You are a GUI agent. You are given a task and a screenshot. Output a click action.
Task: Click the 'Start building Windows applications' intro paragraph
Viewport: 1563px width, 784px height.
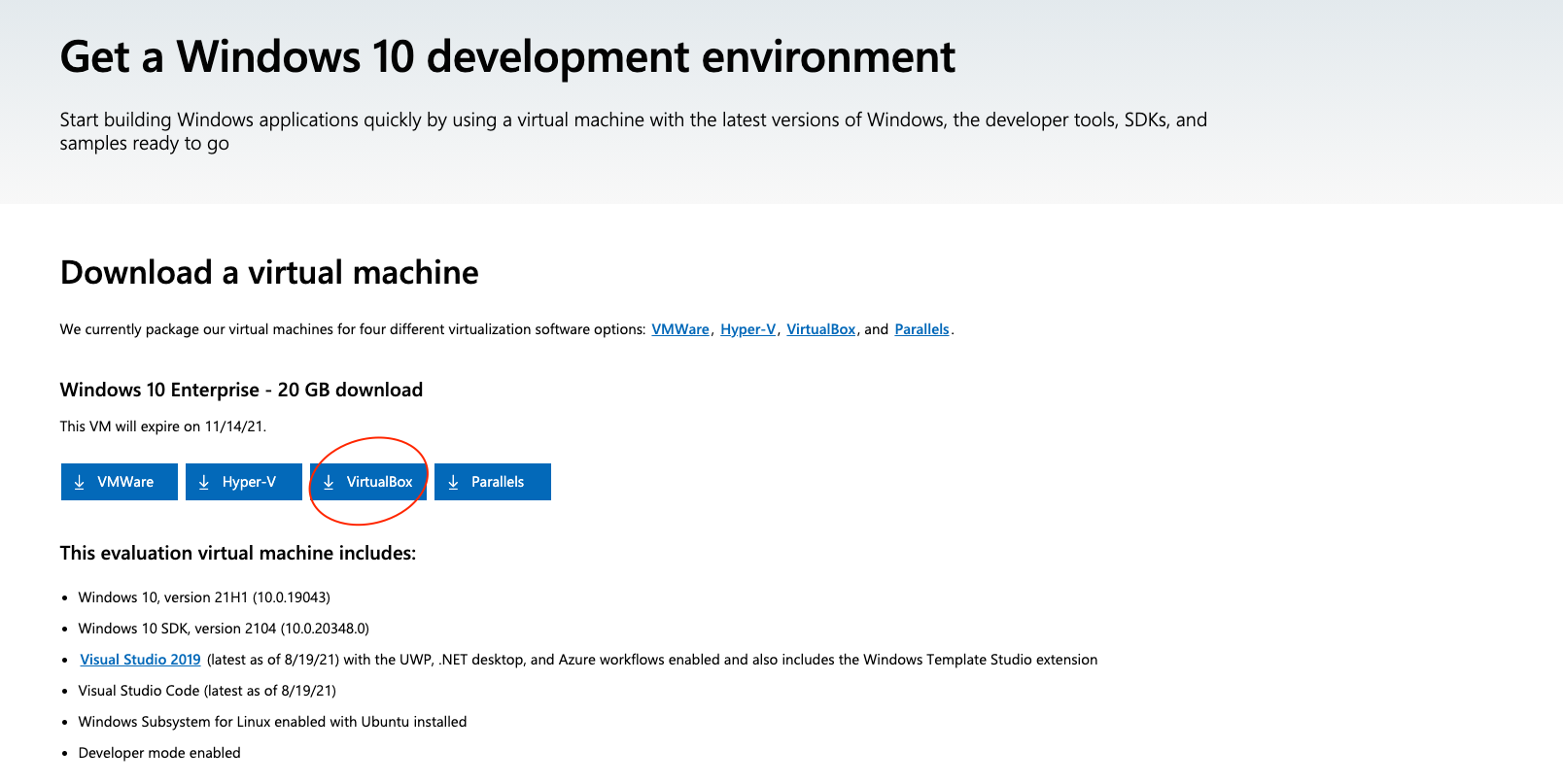(634, 131)
